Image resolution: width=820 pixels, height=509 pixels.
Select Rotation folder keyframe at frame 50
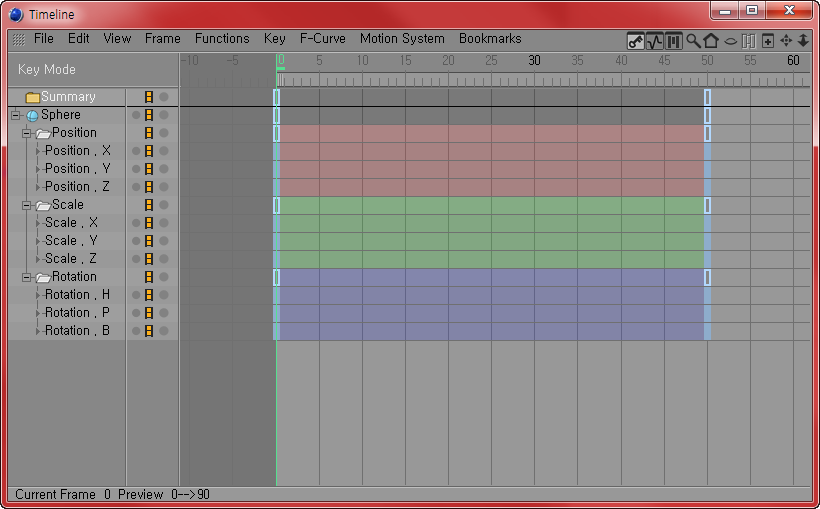[x=707, y=277]
